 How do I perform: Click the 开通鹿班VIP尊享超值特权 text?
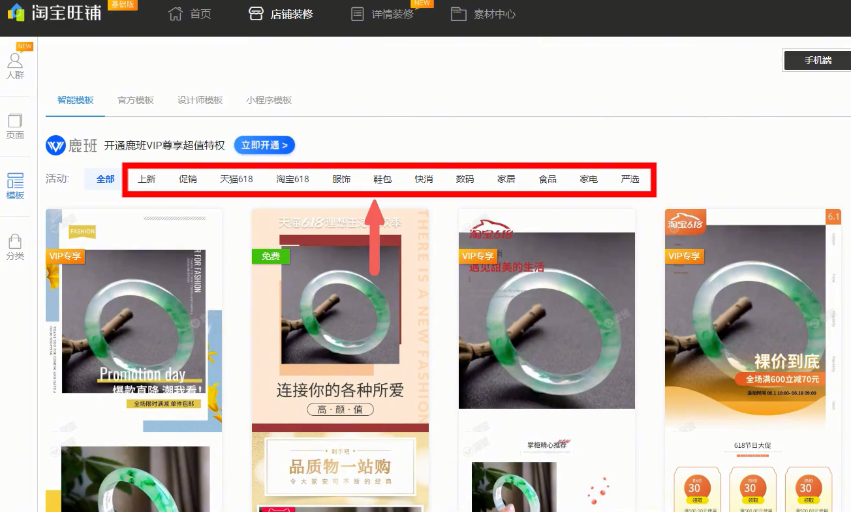click(x=164, y=146)
